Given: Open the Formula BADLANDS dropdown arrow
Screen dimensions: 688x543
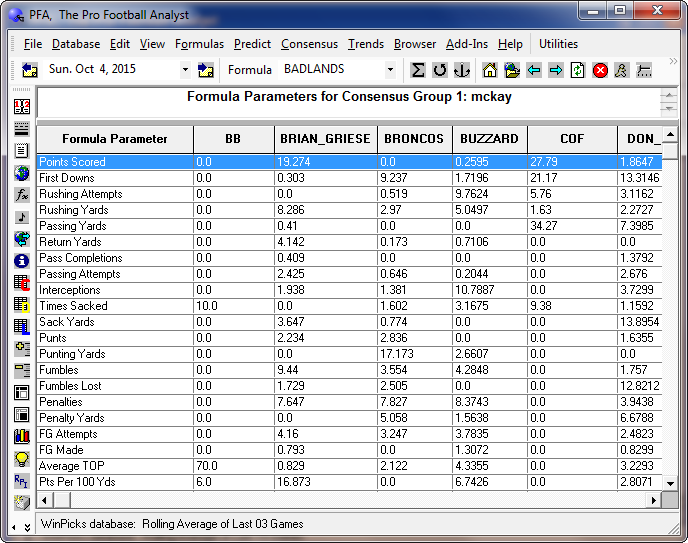Looking at the screenshot, I should pos(390,70).
